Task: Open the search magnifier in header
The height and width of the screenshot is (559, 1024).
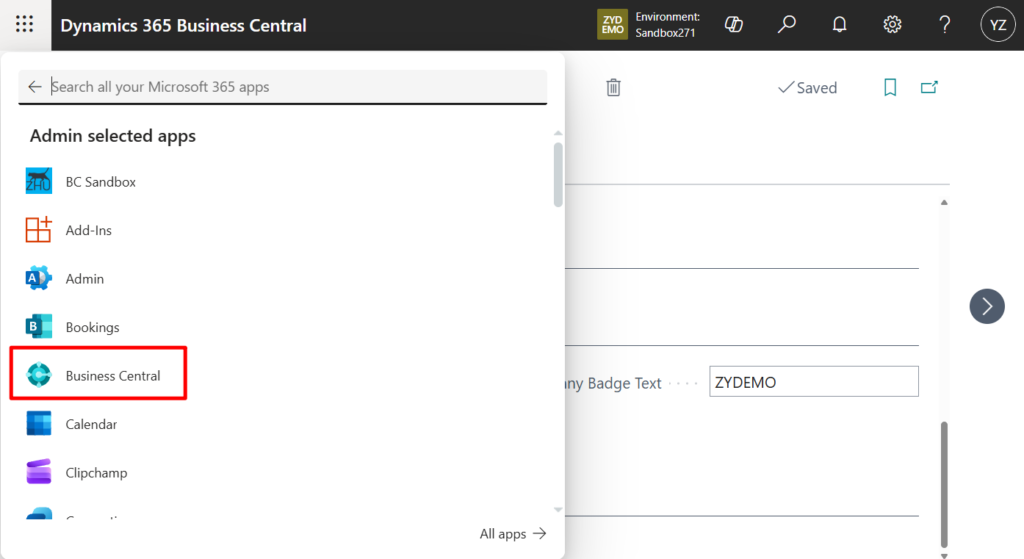Action: pos(787,25)
